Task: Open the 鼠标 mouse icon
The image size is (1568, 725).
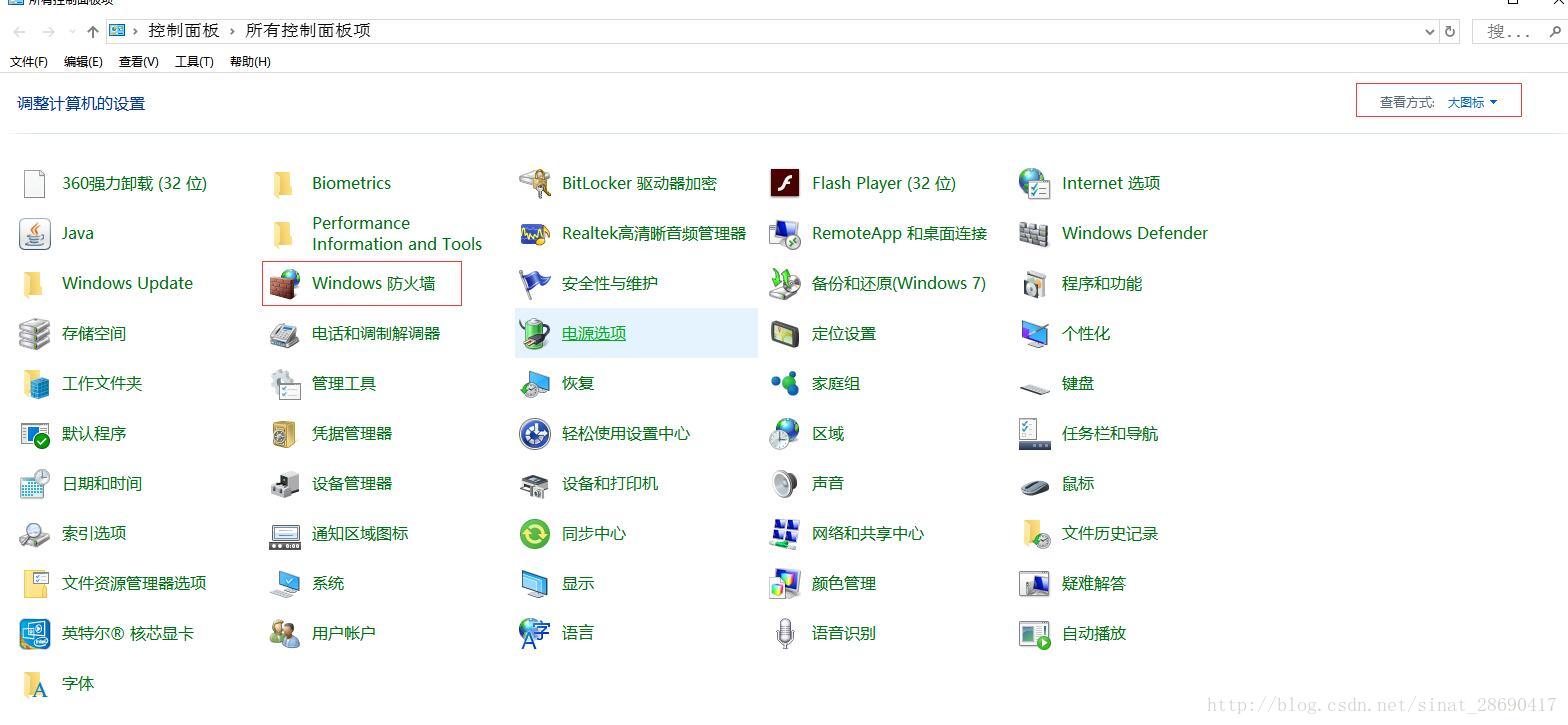Action: click(1034, 486)
